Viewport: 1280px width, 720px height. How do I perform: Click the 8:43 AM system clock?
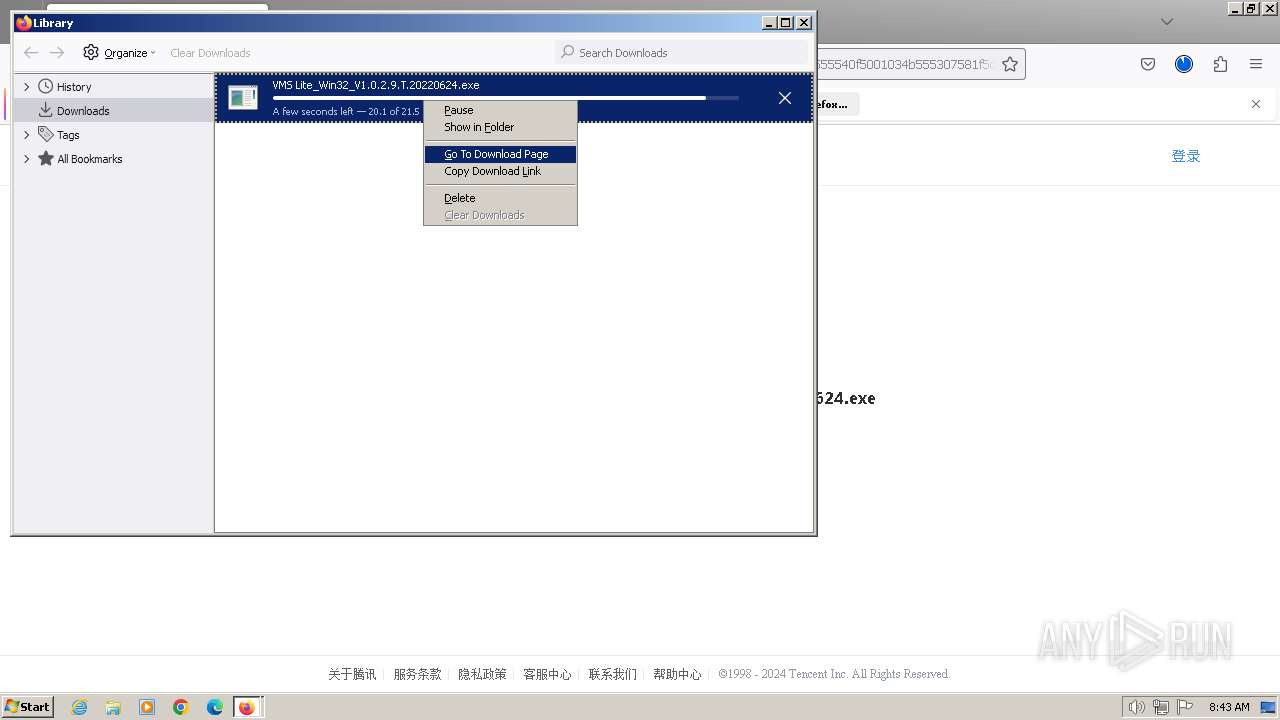[x=1229, y=707]
